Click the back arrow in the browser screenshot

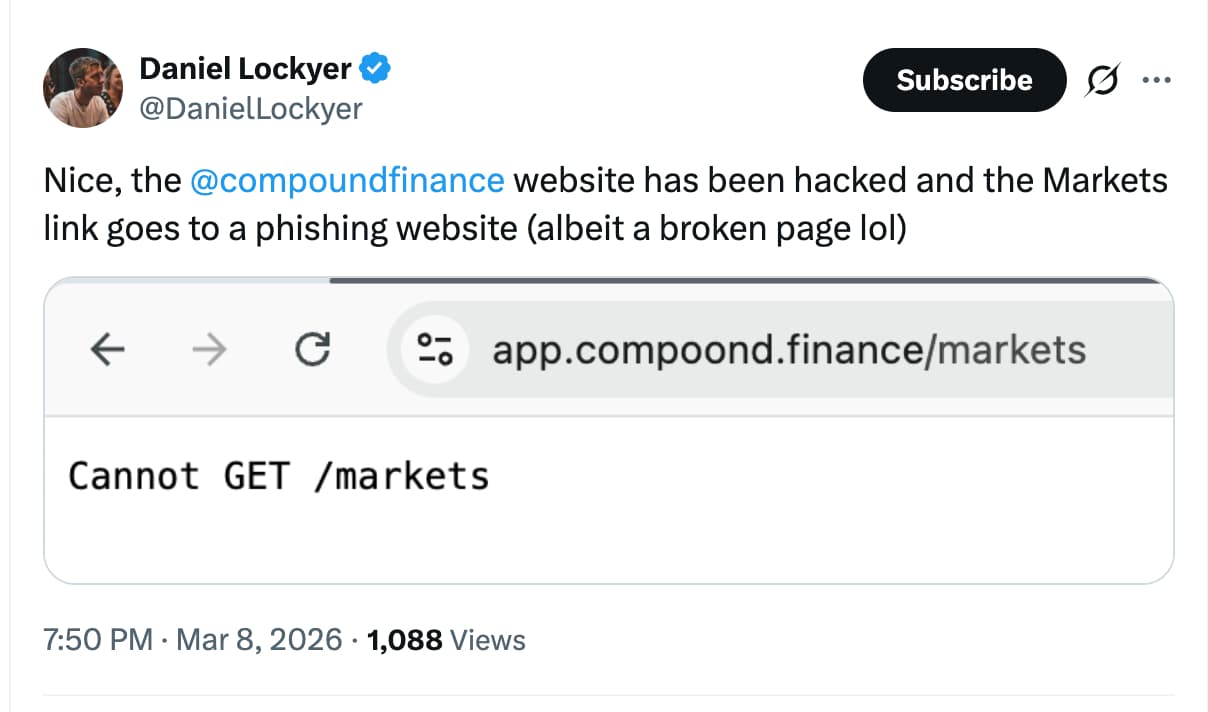109,350
